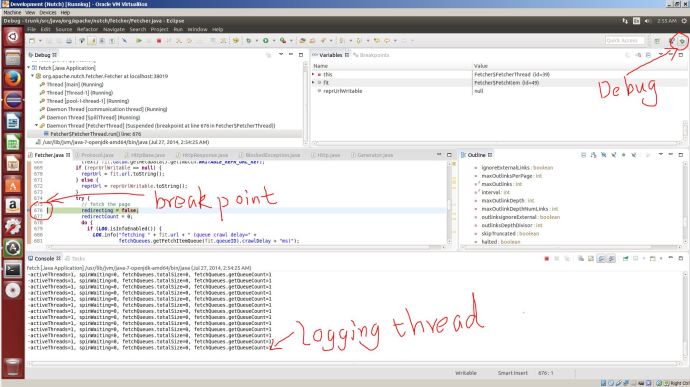Screen dimensions: 690x387
Task: Click the green Run launch icon
Action: [266, 41]
